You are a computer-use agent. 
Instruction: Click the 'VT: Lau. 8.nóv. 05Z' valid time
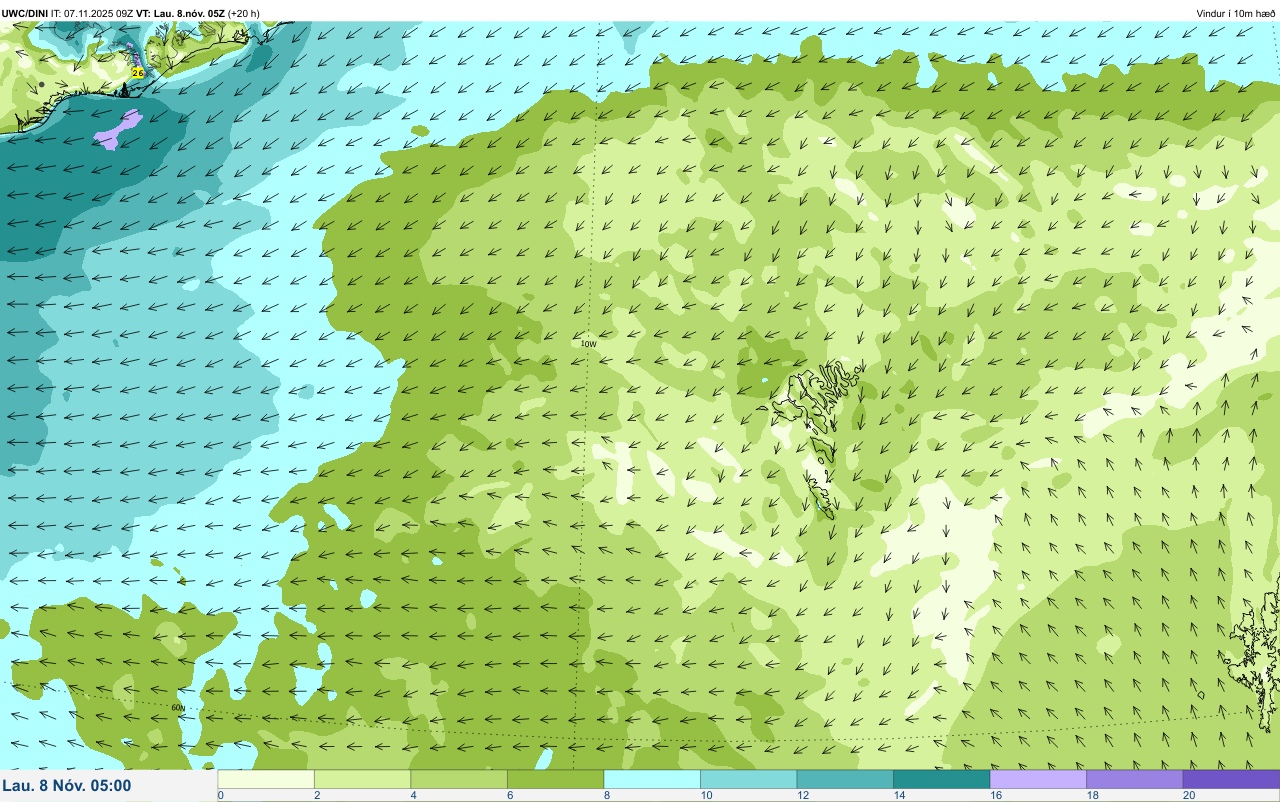(x=181, y=14)
